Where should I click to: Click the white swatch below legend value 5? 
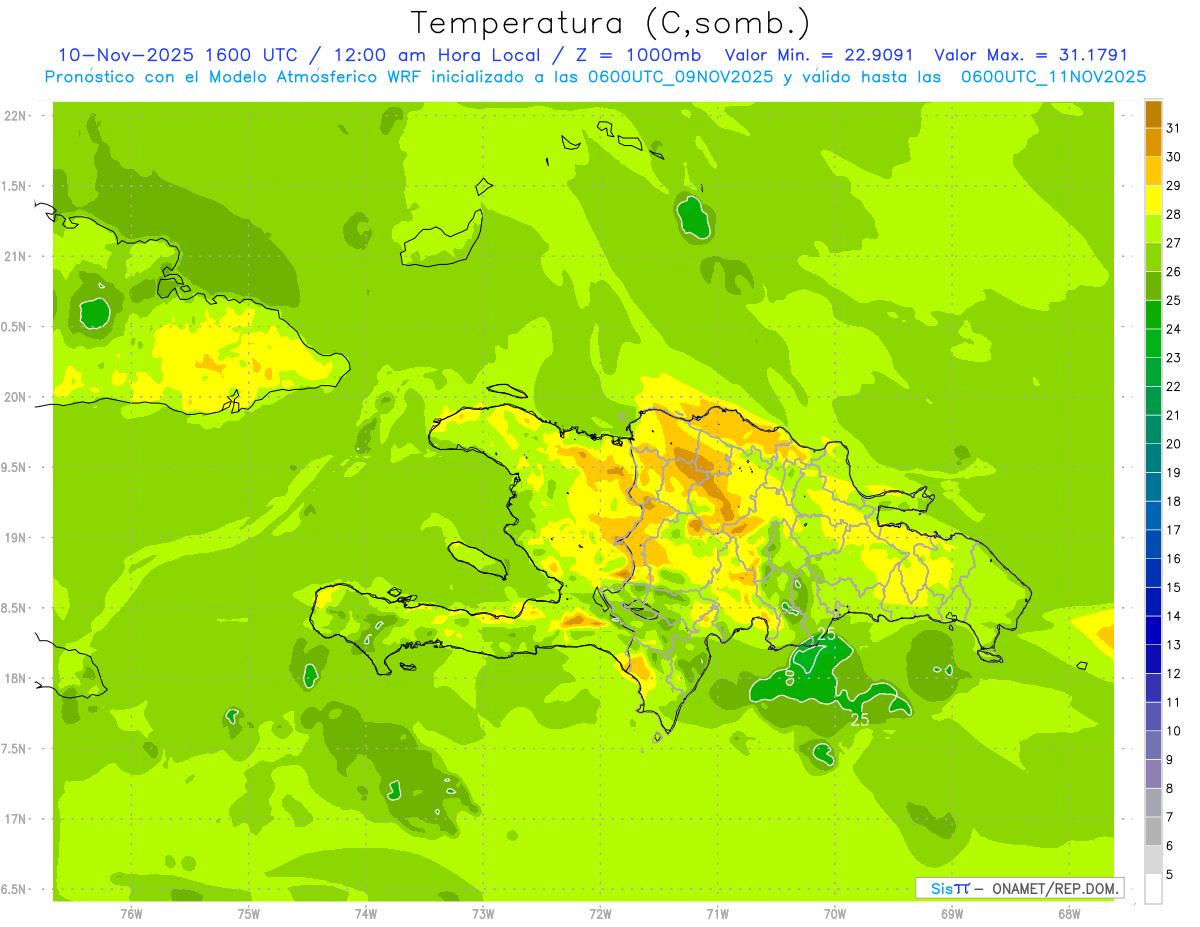point(1153,889)
